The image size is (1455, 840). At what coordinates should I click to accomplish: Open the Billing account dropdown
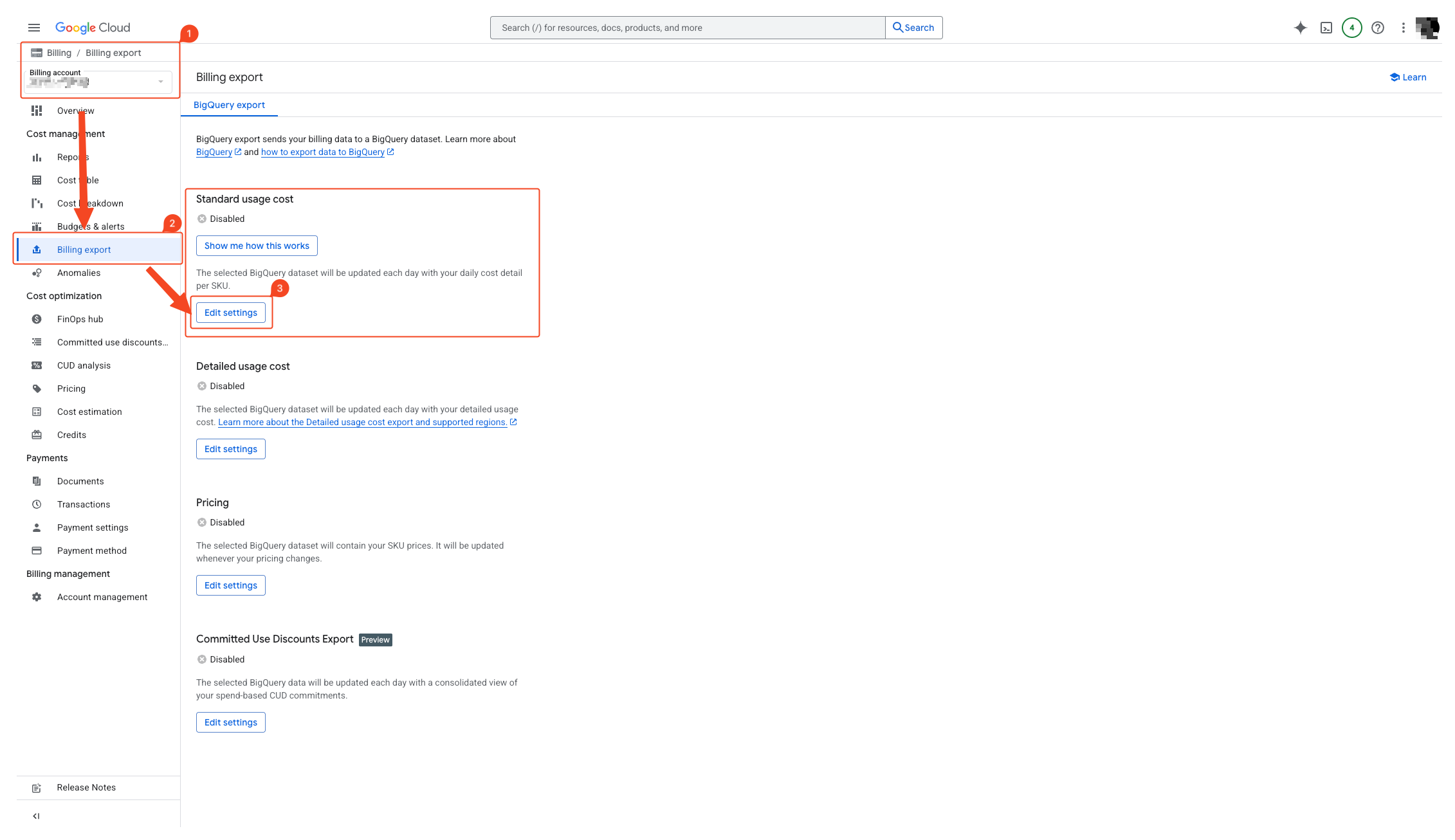click(98, 81)
